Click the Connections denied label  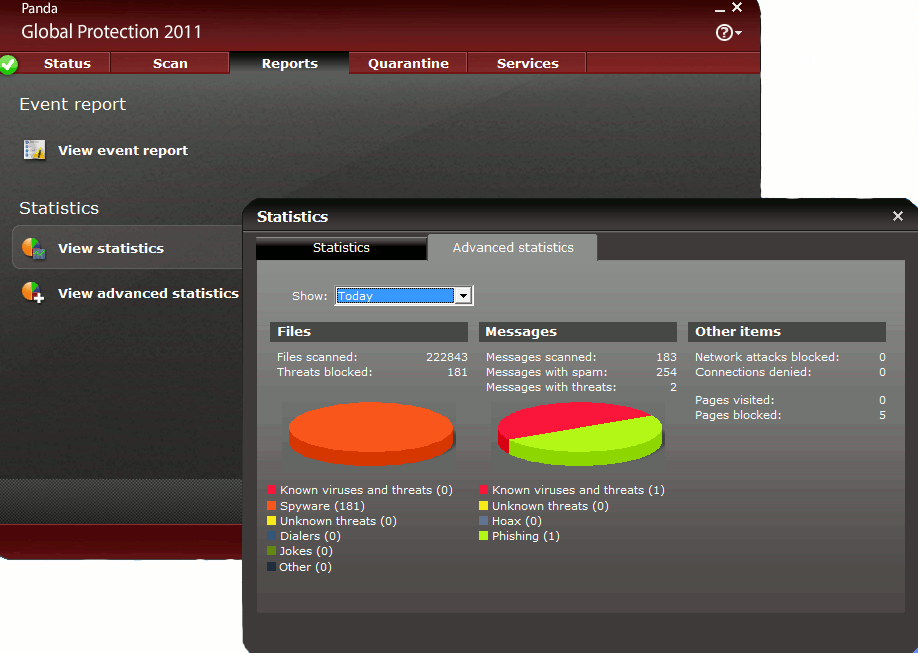pyautogui.click(x=753, y=372)
